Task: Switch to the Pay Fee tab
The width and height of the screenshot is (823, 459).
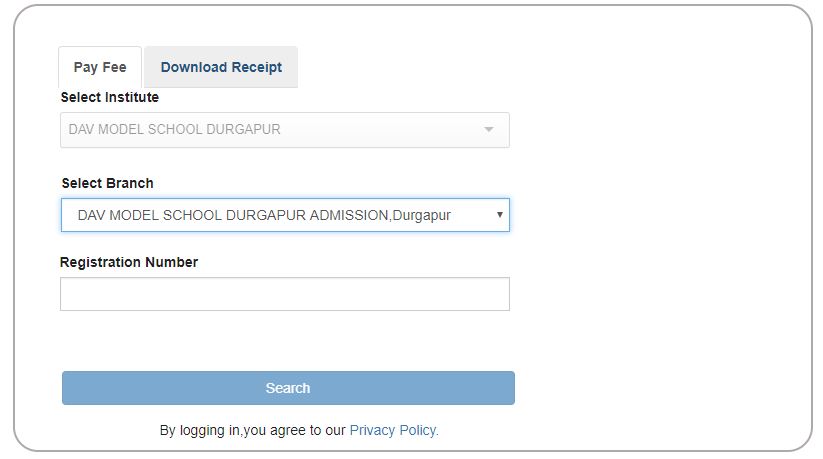Action: pos(100,67)
